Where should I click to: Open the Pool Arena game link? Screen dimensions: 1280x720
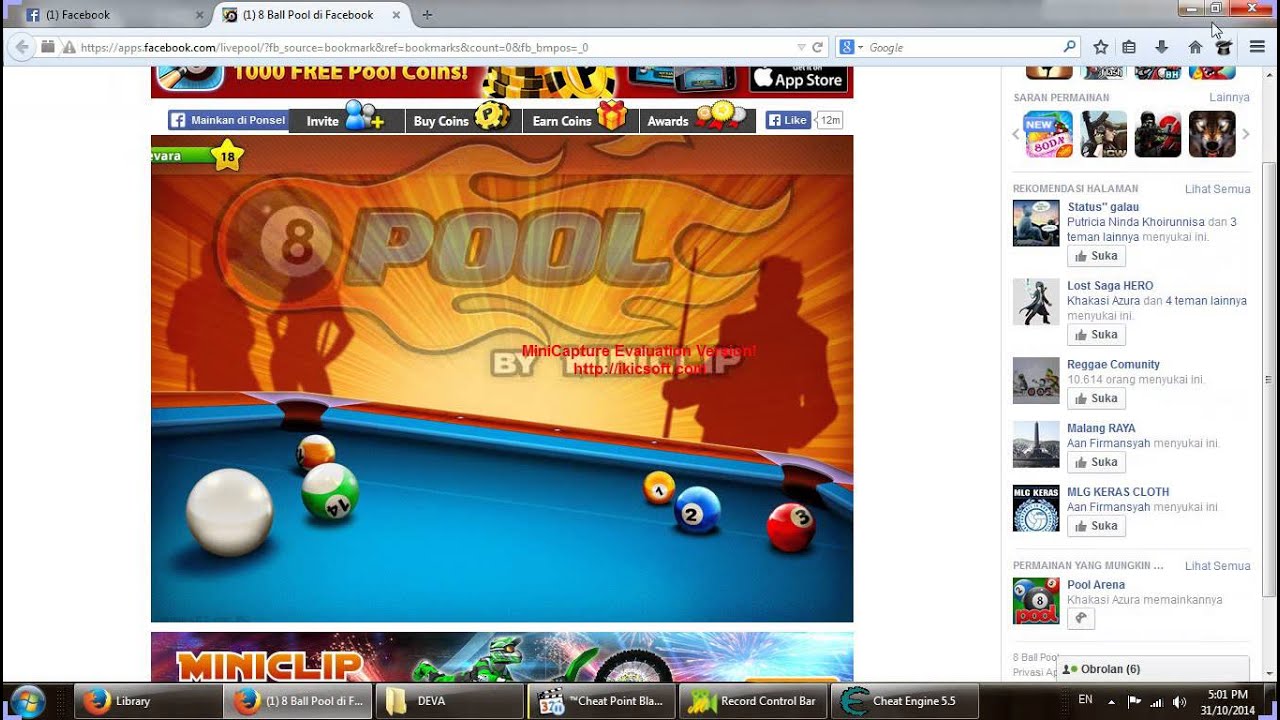tap(1096, 585)
